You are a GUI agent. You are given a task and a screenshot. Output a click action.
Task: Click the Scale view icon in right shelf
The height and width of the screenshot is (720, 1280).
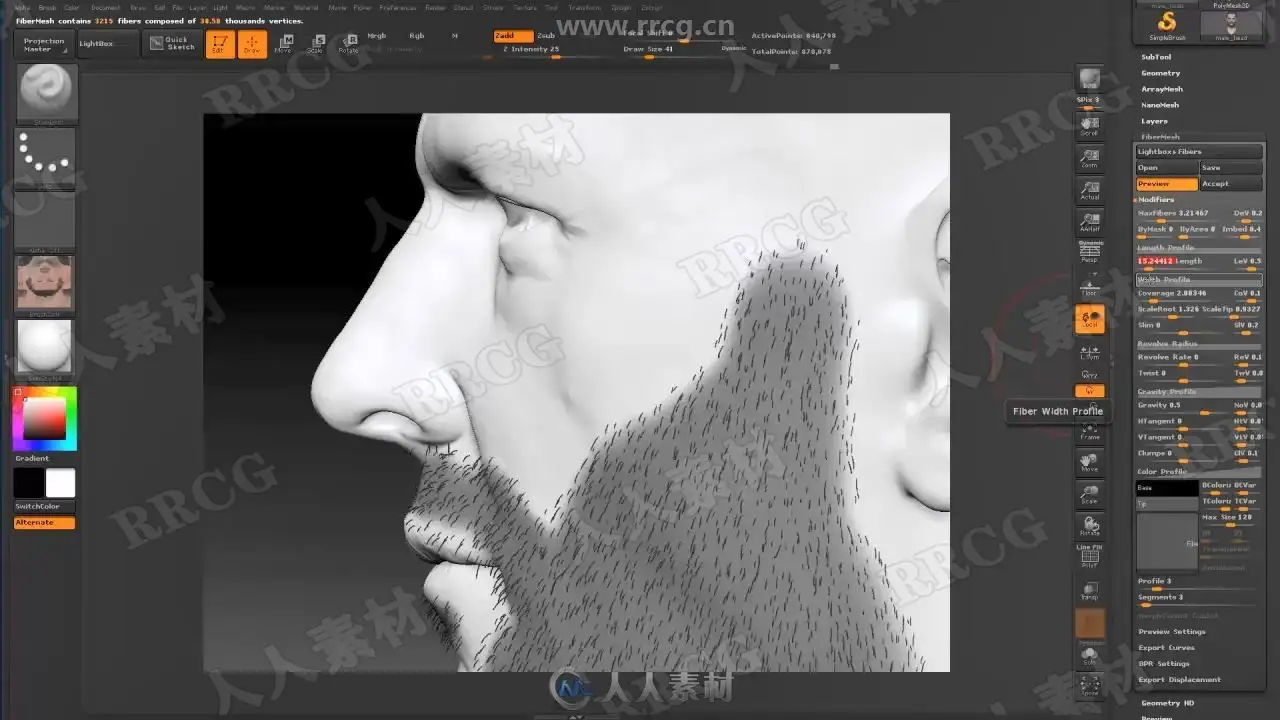tap(1089, 494)
